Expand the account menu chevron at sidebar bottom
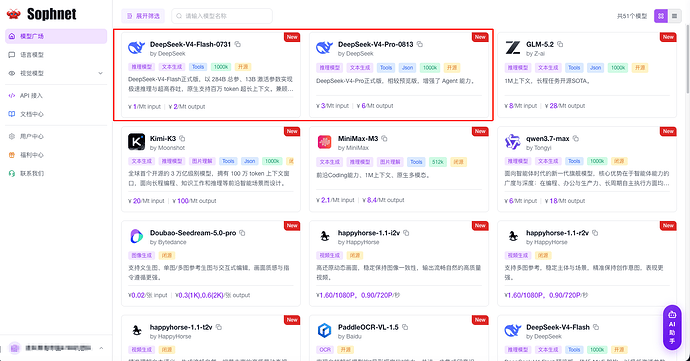The width and height of the screenshot is (690, 361). tap(101, 348)
